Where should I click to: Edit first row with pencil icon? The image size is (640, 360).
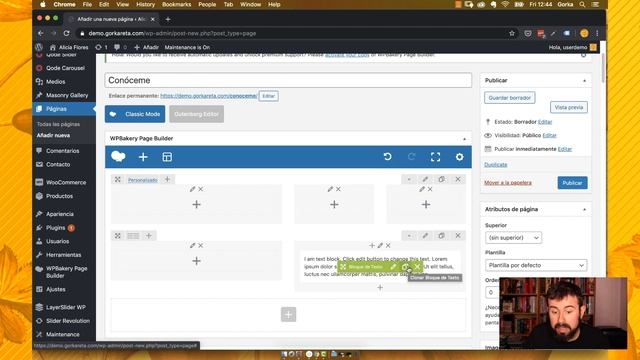pyautogui.click(x=425, y=179)
